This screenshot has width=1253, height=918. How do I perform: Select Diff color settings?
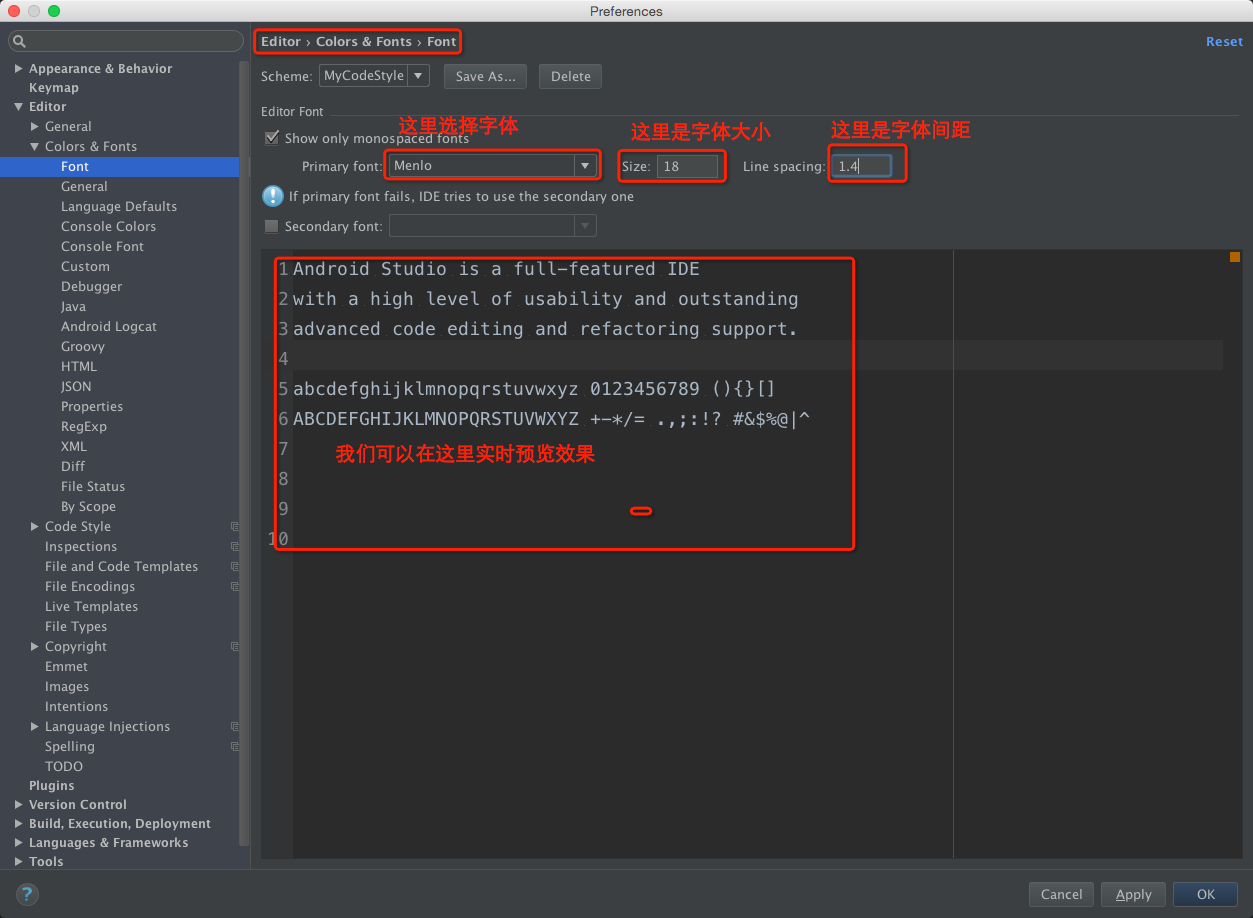pos(73,467)
